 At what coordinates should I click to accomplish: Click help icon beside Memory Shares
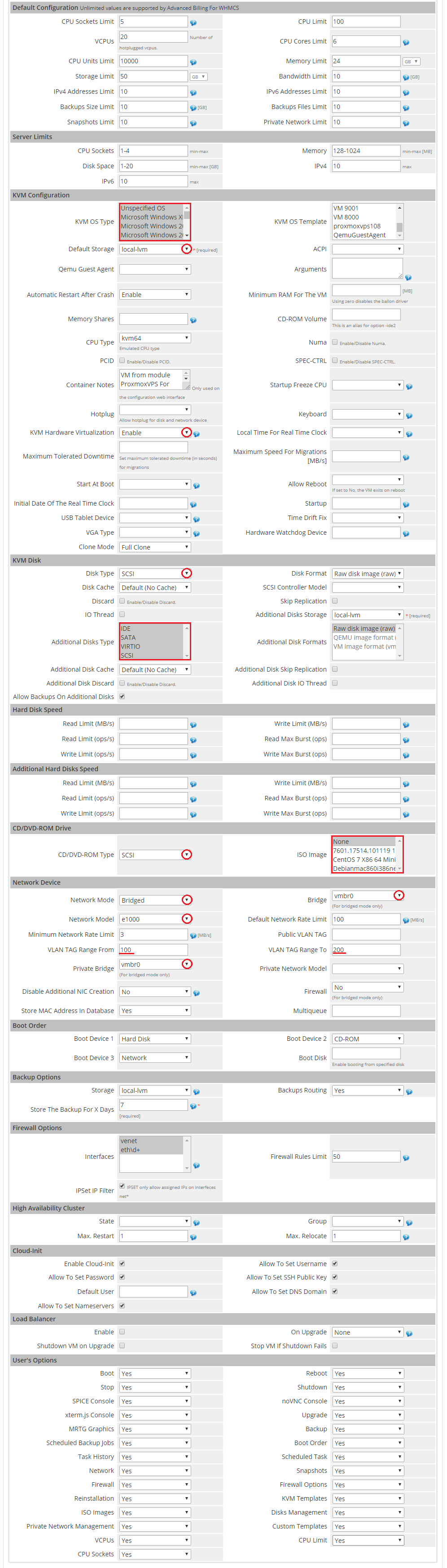click(x=193, y=320)
